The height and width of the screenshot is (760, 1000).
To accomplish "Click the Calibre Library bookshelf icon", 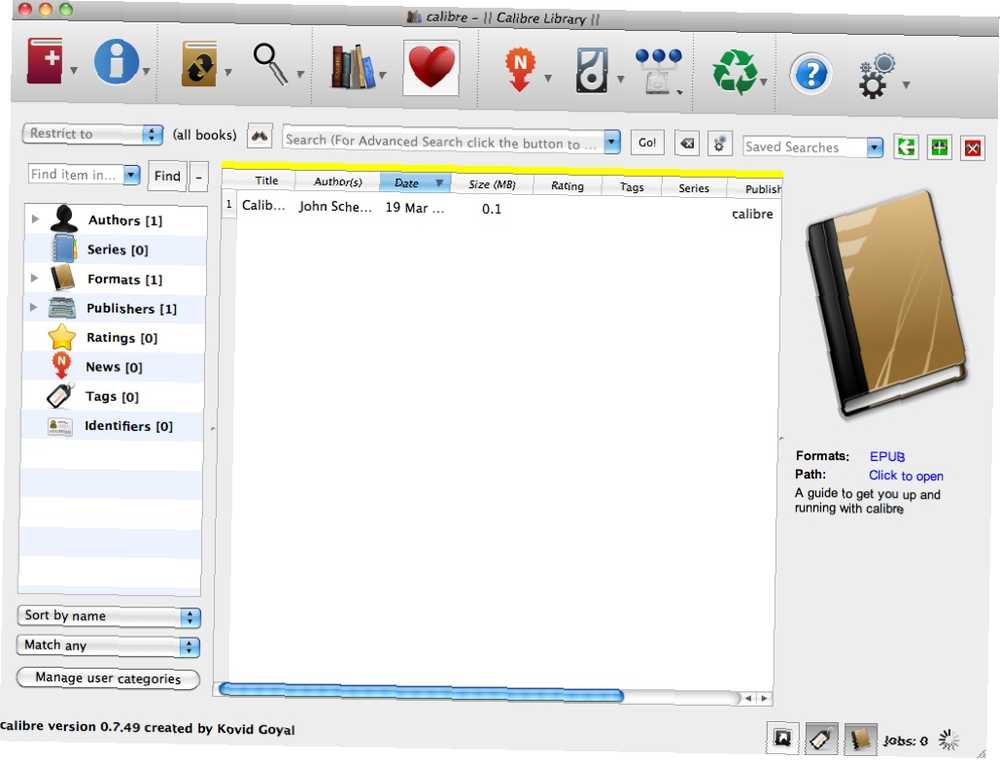I will (353, 66).
